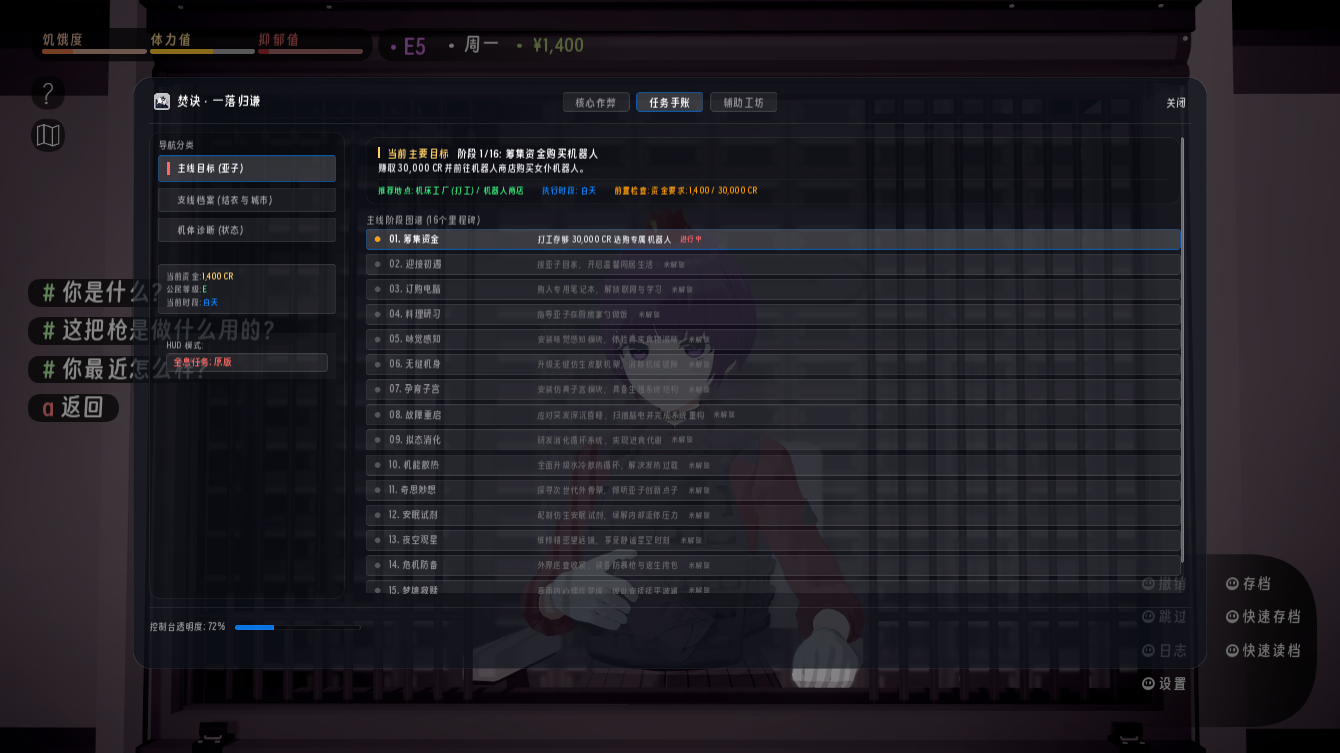Switch to the 核心作弊 tab
The height and width of the screenshot is (753, 1340).
(x=596, y=102)
